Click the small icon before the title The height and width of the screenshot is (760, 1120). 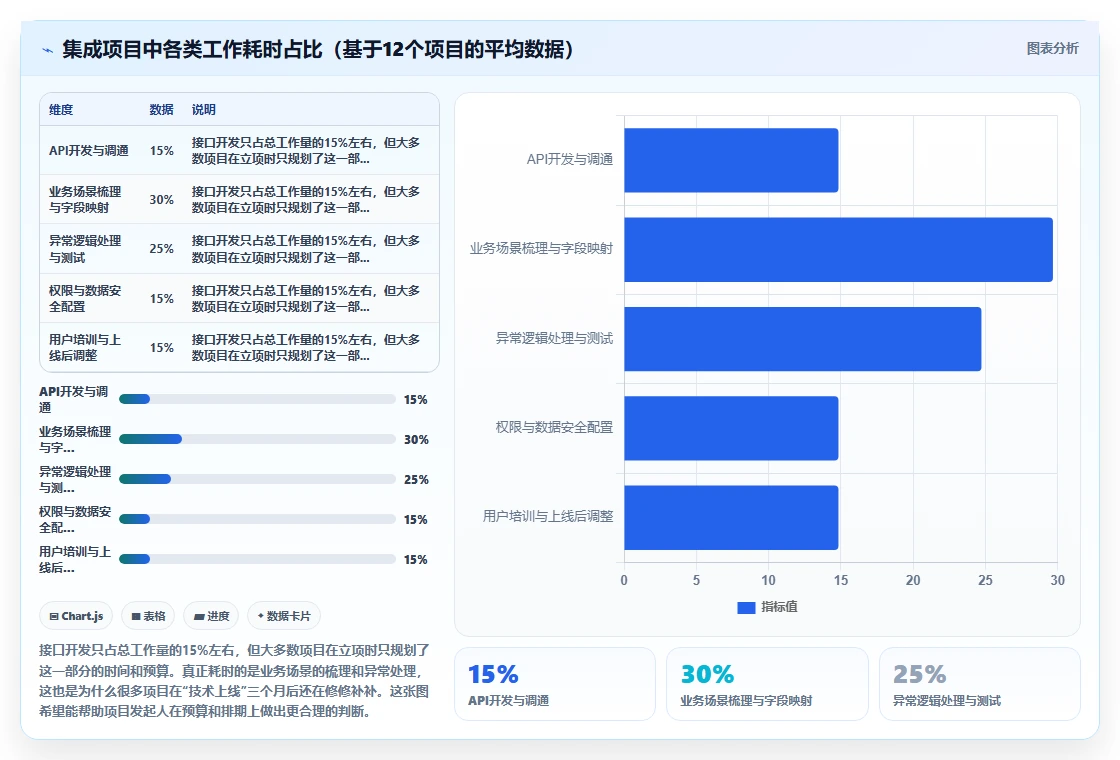48,50
